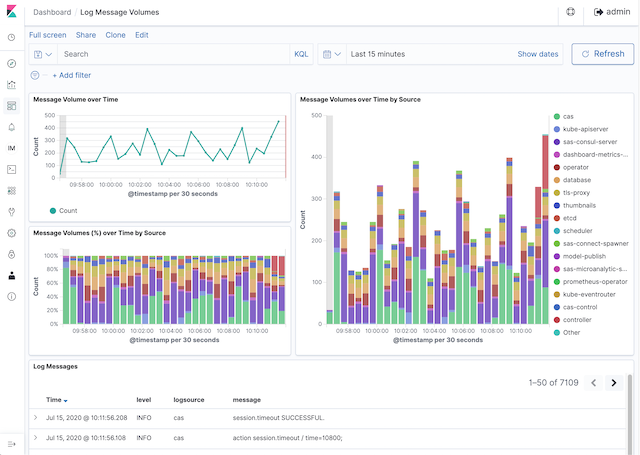The width and height of the screenshot is (640, 455).
Task: Toggle scheduler legend entry
Action: point(573,231)
